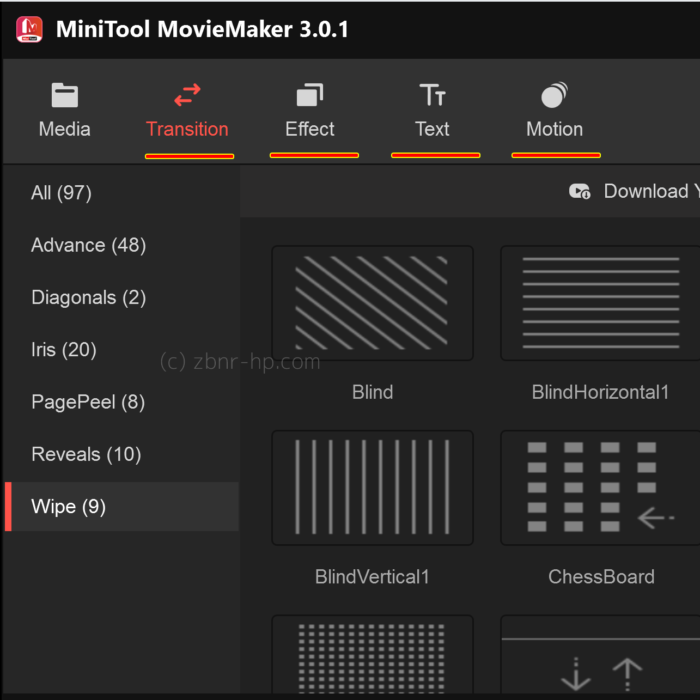Image resolution: width=700 pixels, height=700 pixels.
Task: Click the ChessBoard label text
Action: pyautogui.click(x=601, y=576)
